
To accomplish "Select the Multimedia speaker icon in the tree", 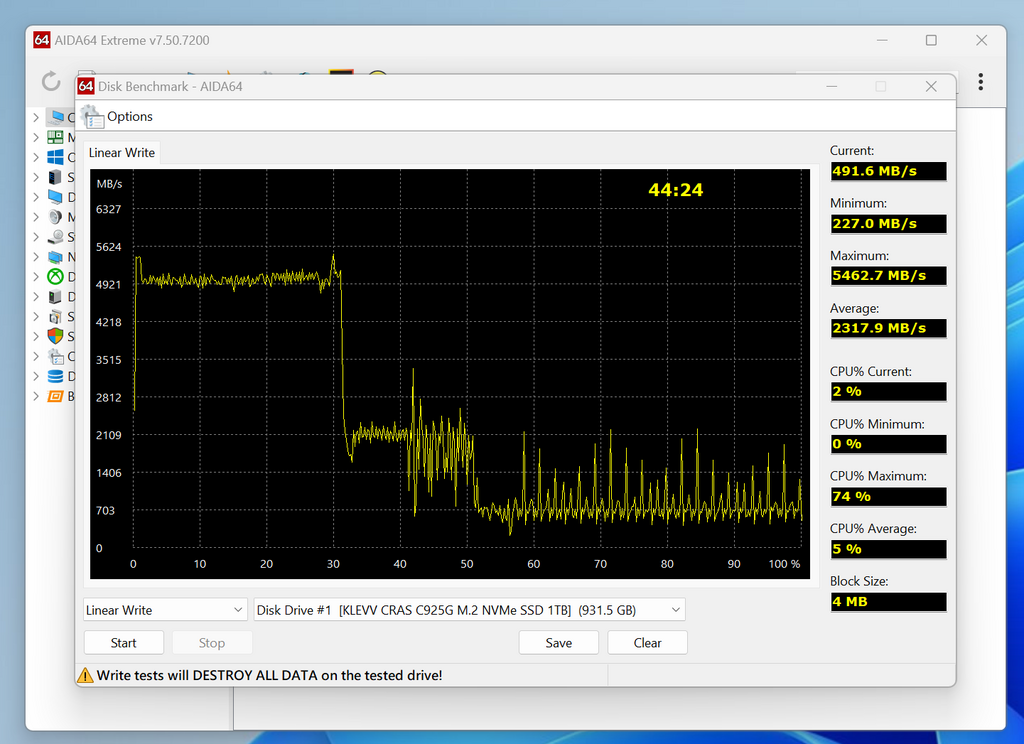I will coord(56,217).
